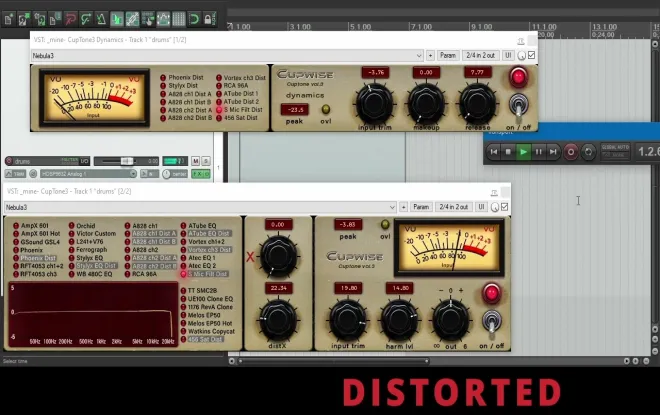Toggle the bypass checkbox in Dynamics window
This screenshot has height=415, width=660.
532,56
